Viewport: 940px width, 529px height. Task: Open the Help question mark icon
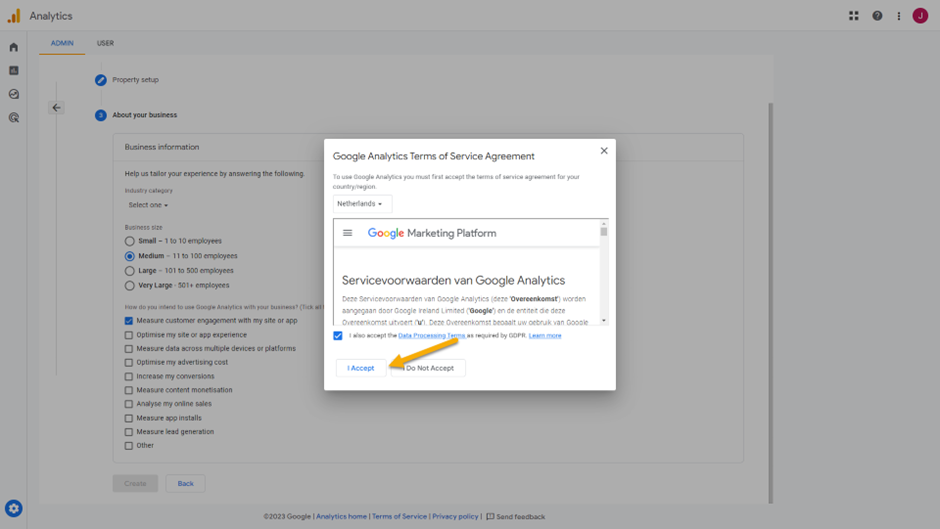coord(877,16)
